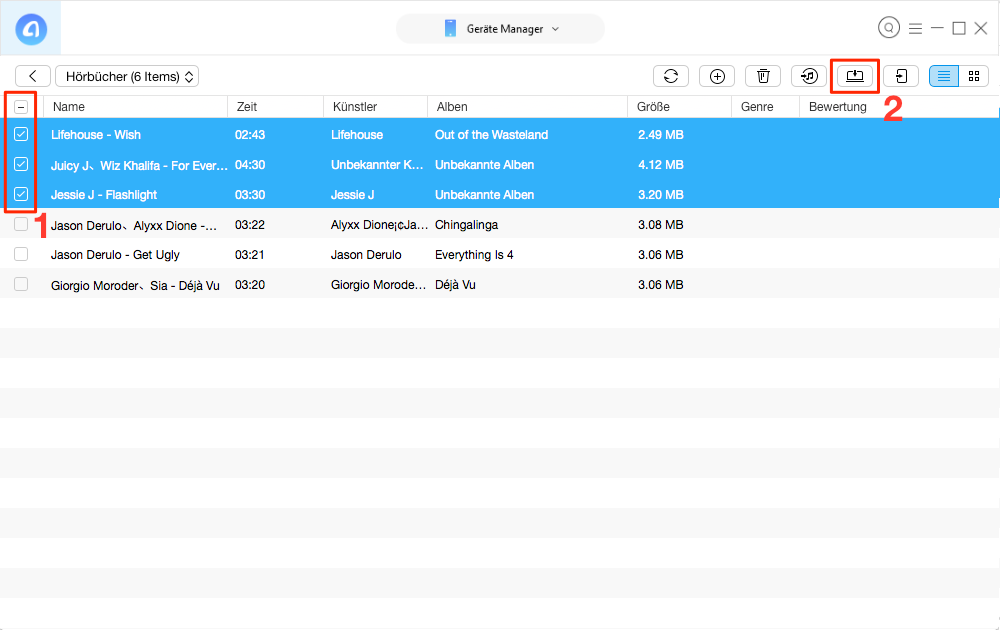This screenshot has width=1000, height=630.
Task: Click the 'Everything Is 4' album cell
Action: [474, 254]
